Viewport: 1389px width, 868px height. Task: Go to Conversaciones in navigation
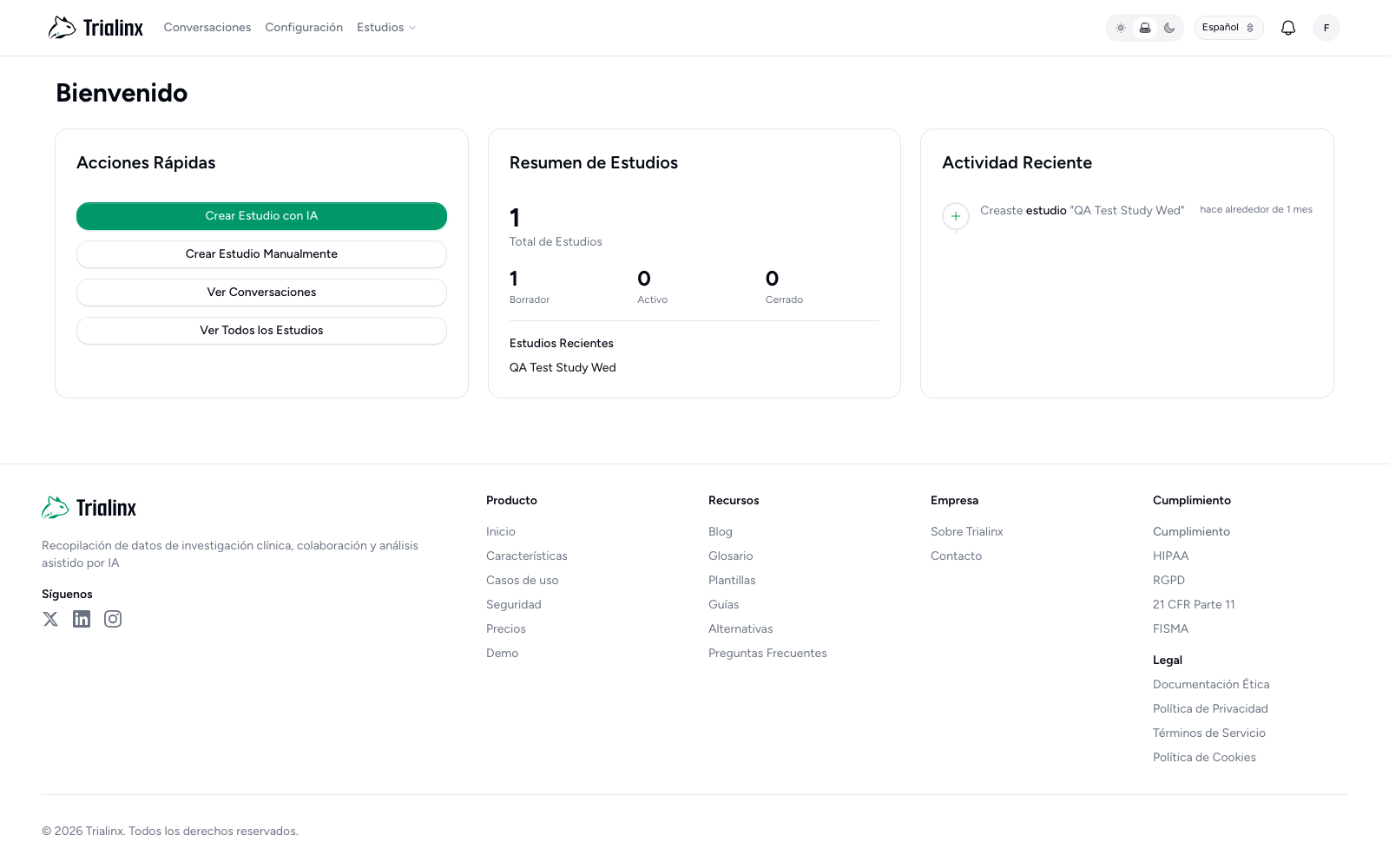tap(207, 28)
